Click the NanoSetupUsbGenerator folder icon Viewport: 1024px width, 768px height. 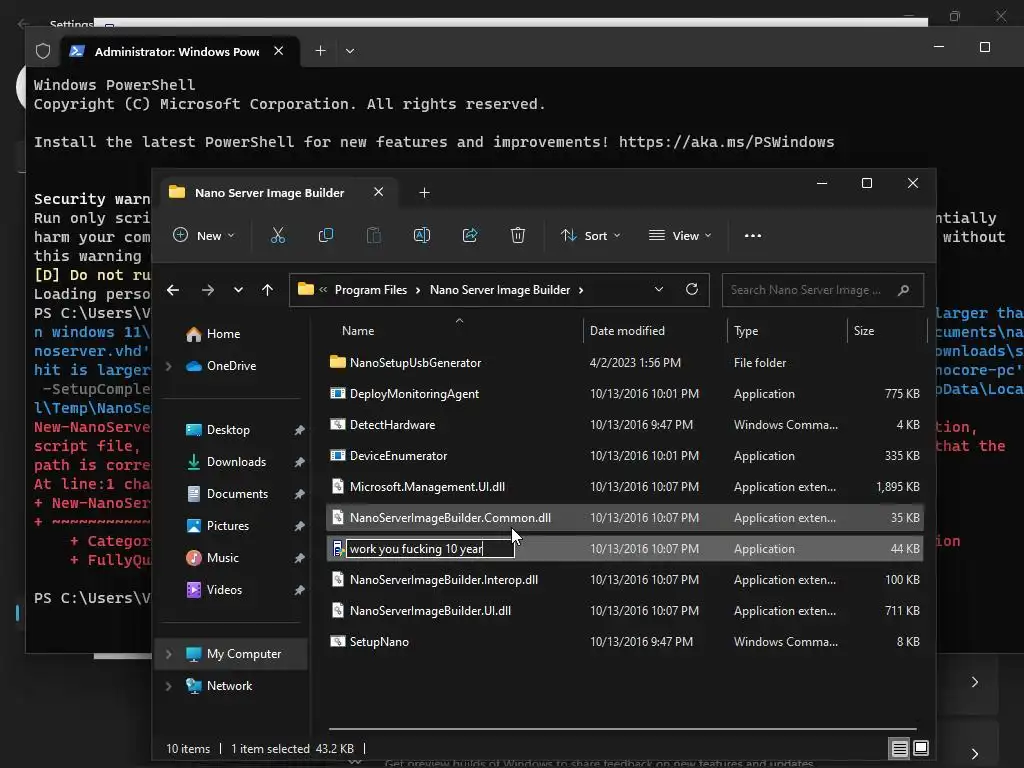pyautogui.click(x=338, y=362)
